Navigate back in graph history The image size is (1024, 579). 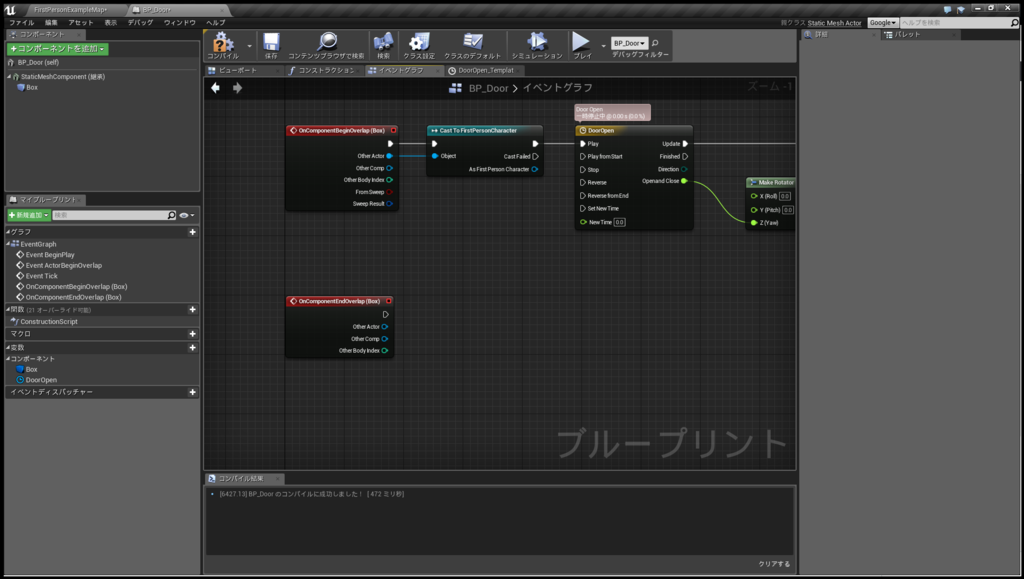click(x=216, y=87)
